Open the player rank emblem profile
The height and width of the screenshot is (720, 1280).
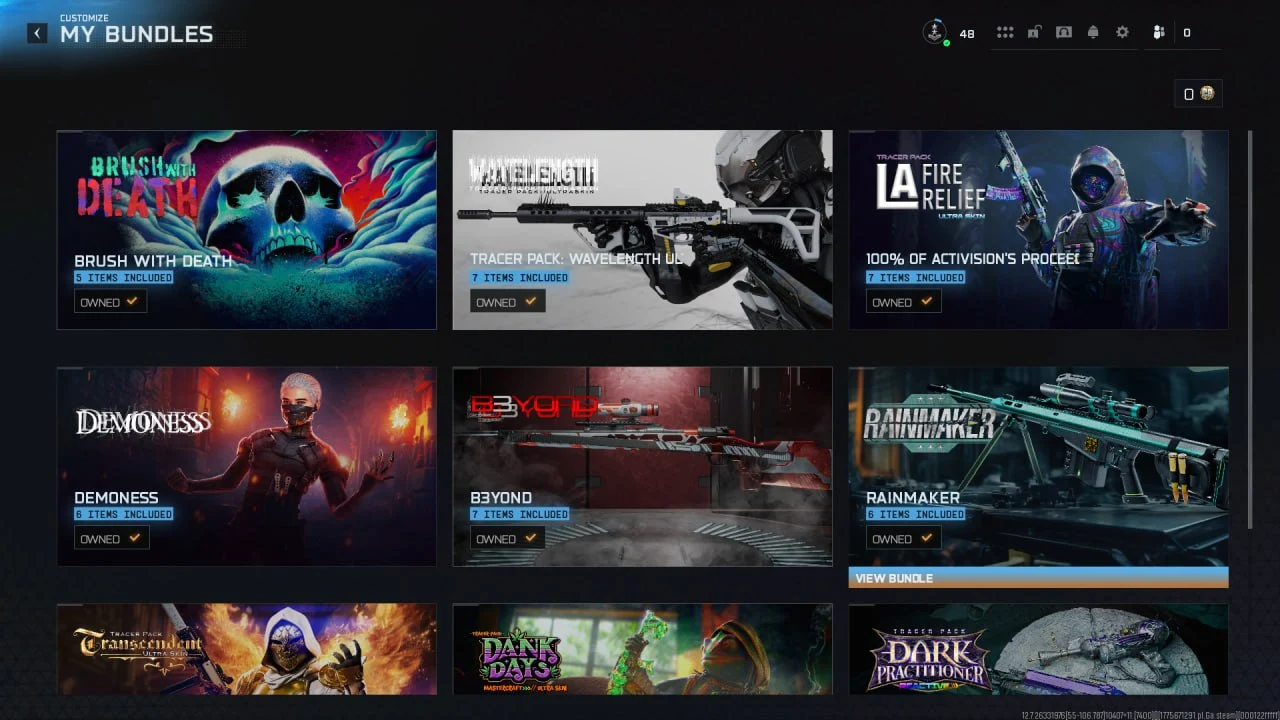pos(934,32)
